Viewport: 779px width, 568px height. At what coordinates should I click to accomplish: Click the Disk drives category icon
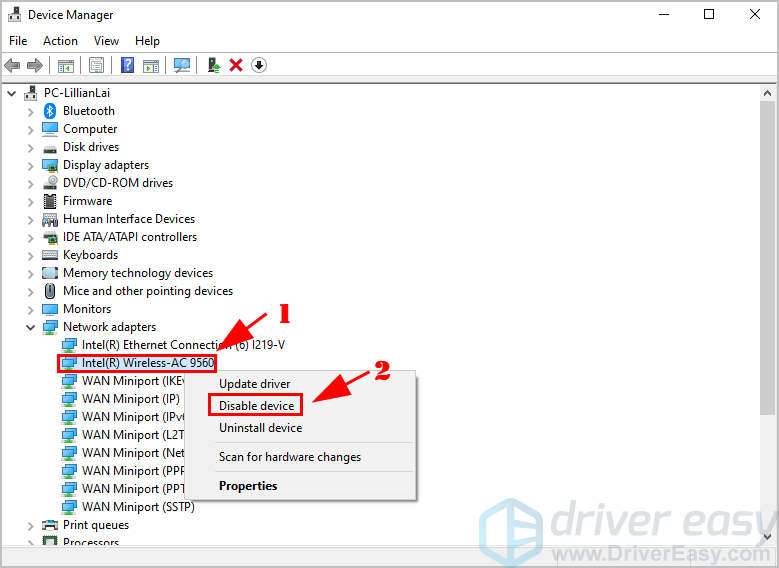point(50,148)
